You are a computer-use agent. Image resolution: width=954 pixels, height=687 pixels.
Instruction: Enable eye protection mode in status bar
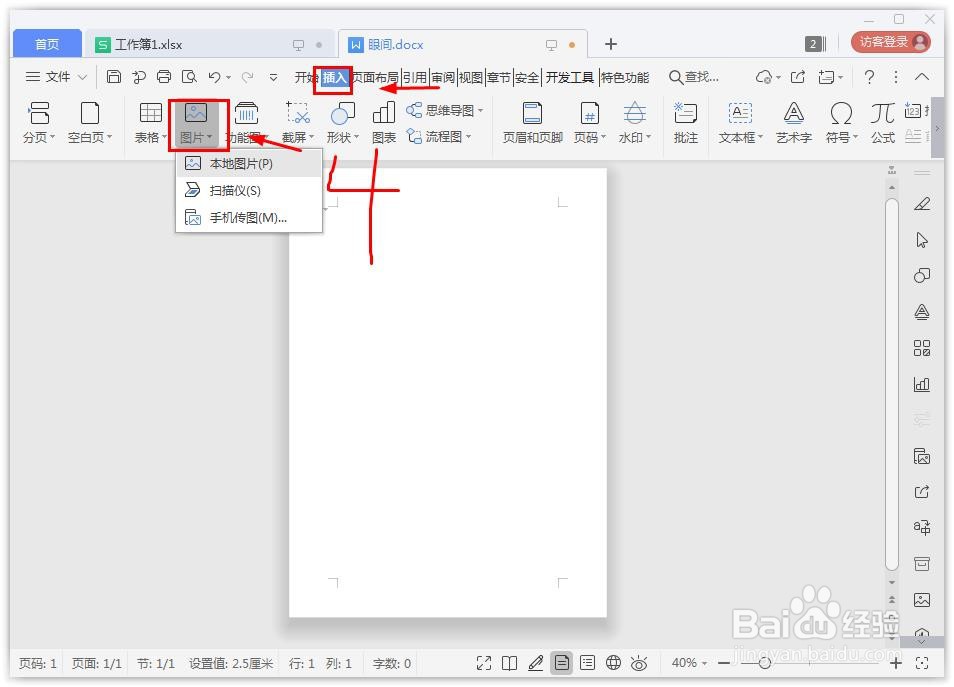point(639,663)
